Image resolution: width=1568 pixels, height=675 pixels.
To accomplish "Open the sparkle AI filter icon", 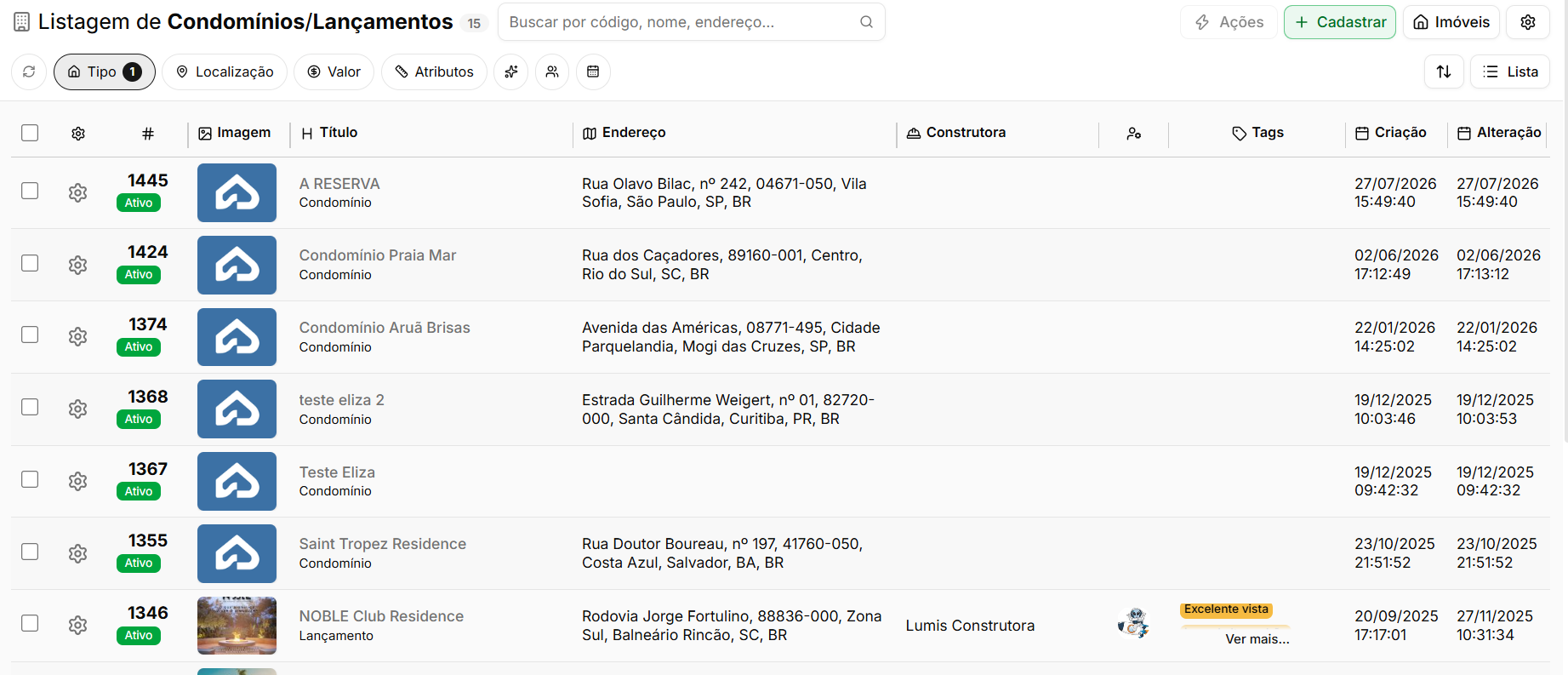I will 511,72.
